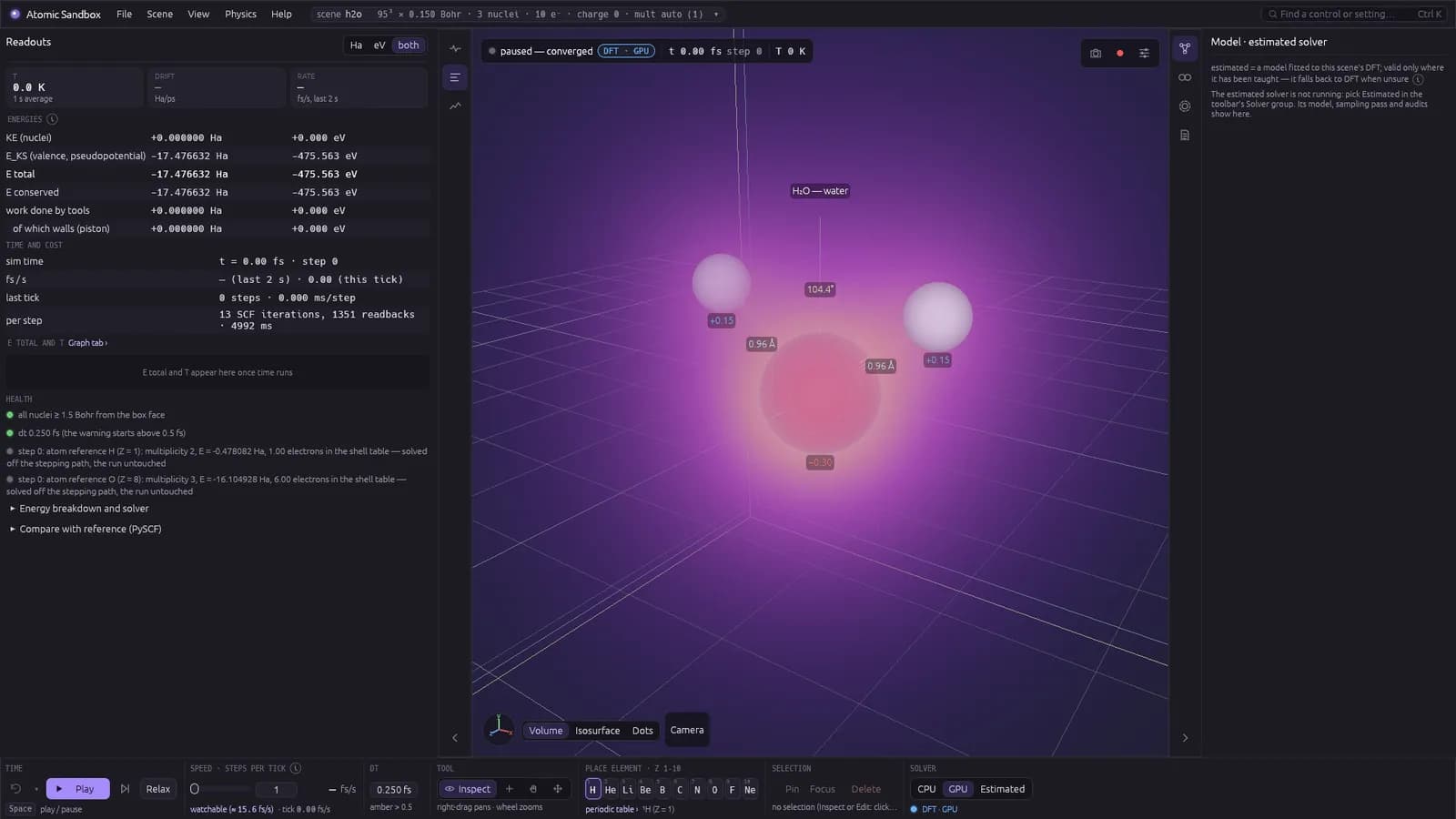Reset simulation with undo arrow icon
The width and height of the screenshot is (1456, 819).
point(15,789)
